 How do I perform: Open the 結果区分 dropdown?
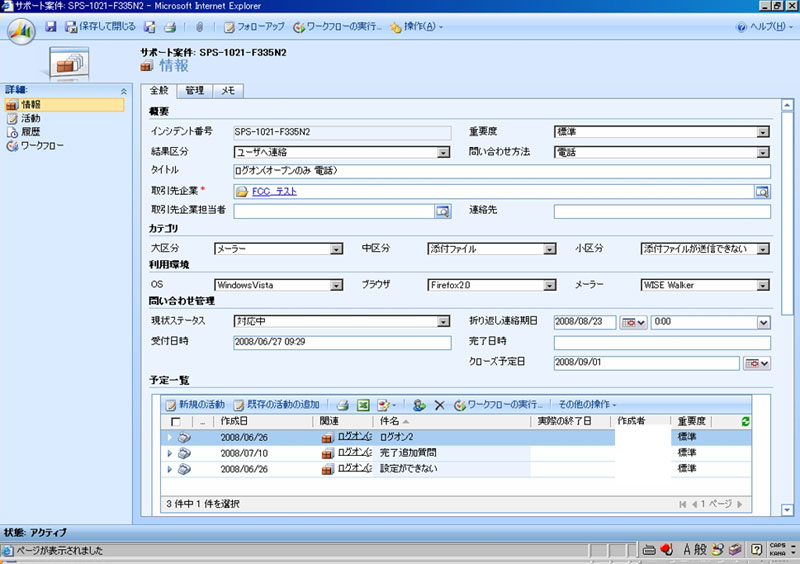pos(443,152)
